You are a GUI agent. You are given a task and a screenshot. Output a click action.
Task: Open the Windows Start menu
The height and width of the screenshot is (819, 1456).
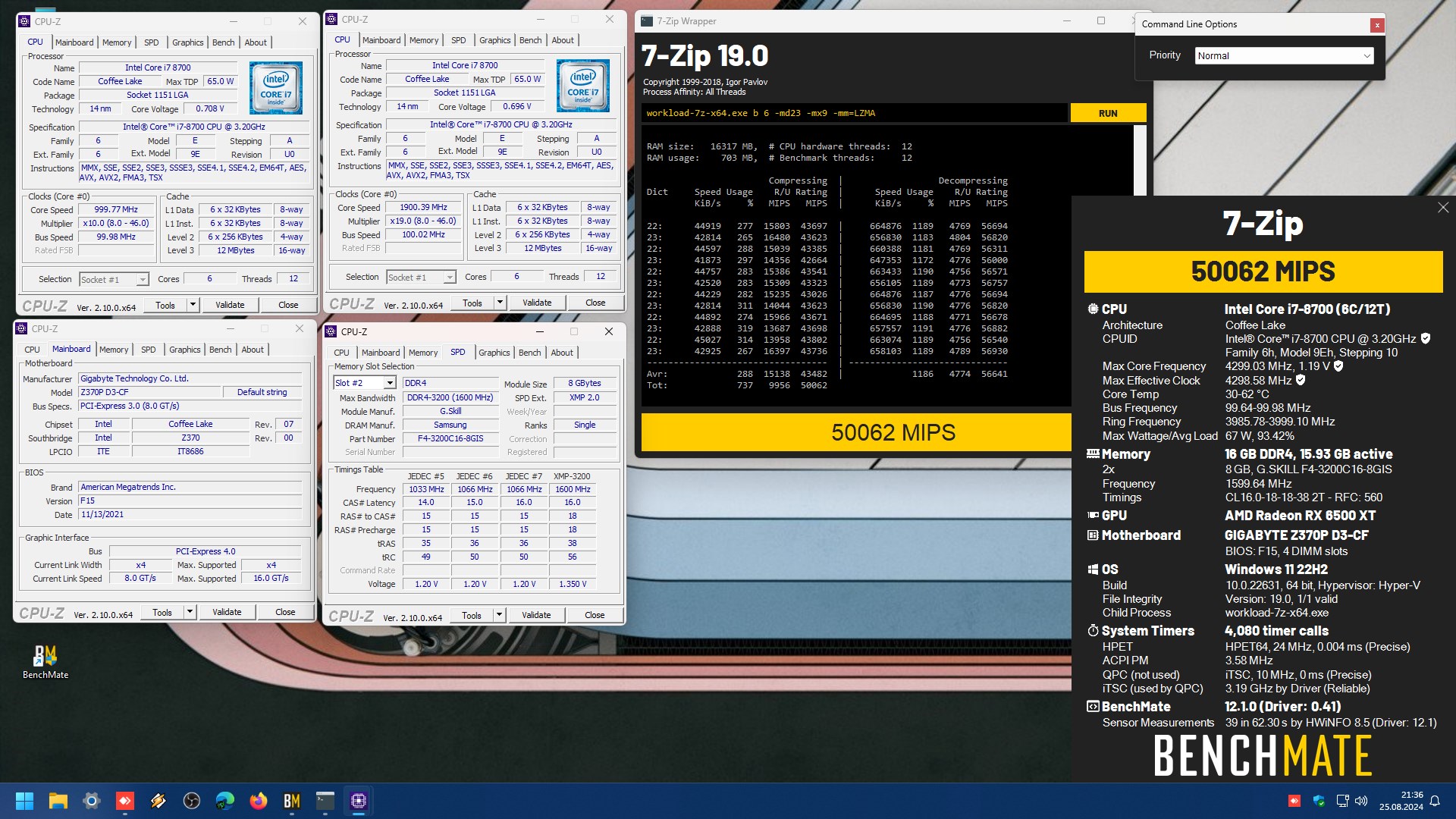(x=24, y=801)
